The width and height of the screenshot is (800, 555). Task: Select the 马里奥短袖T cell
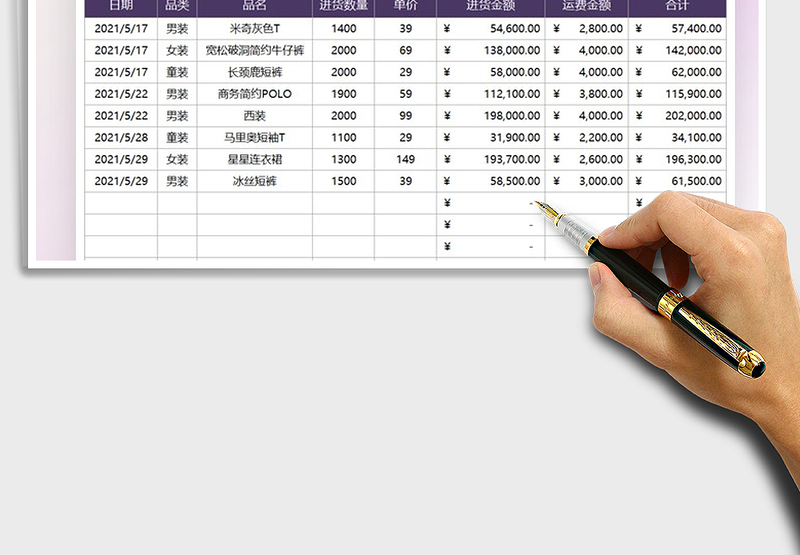point(255,137)
